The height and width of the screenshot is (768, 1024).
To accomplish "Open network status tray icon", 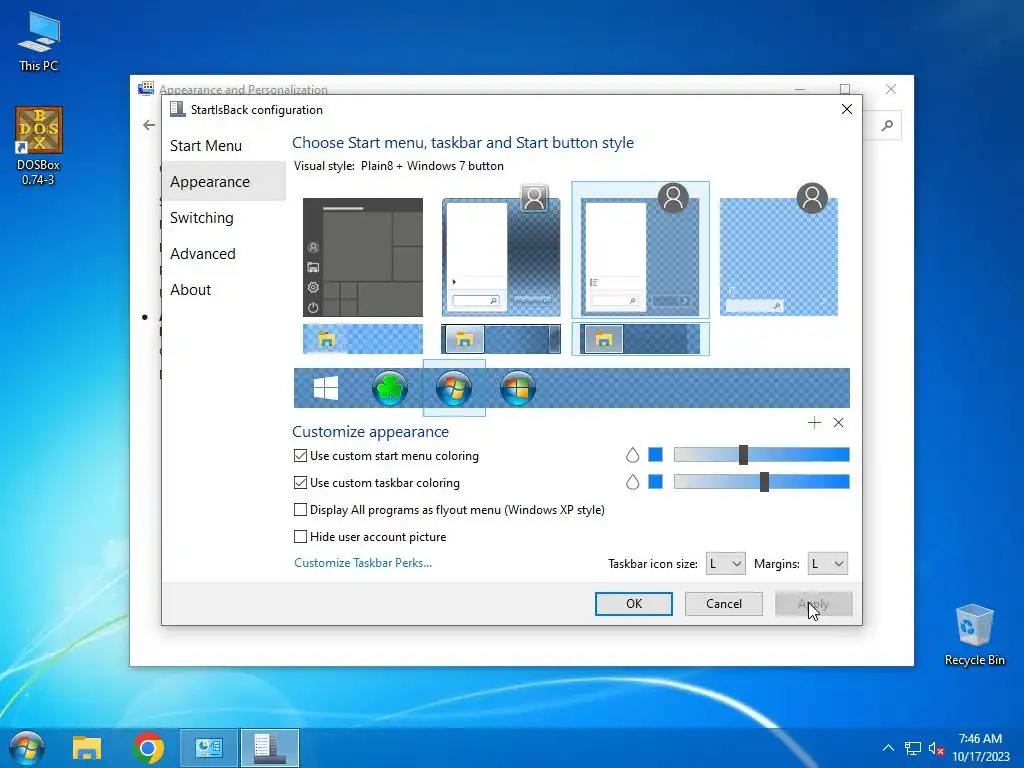I will point(912,748).
